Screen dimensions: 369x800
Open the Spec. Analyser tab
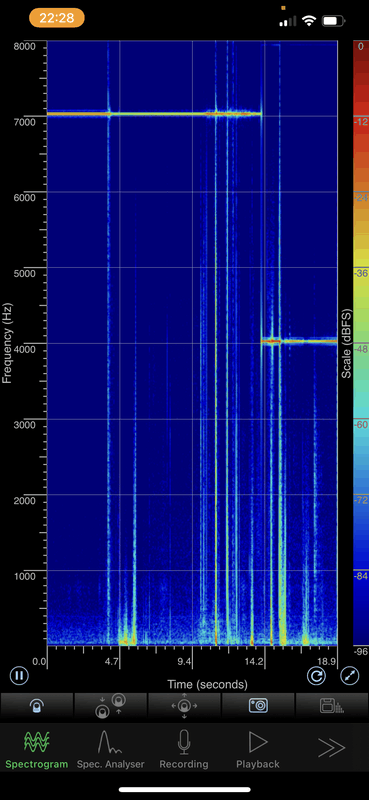[x=110, y=749]
